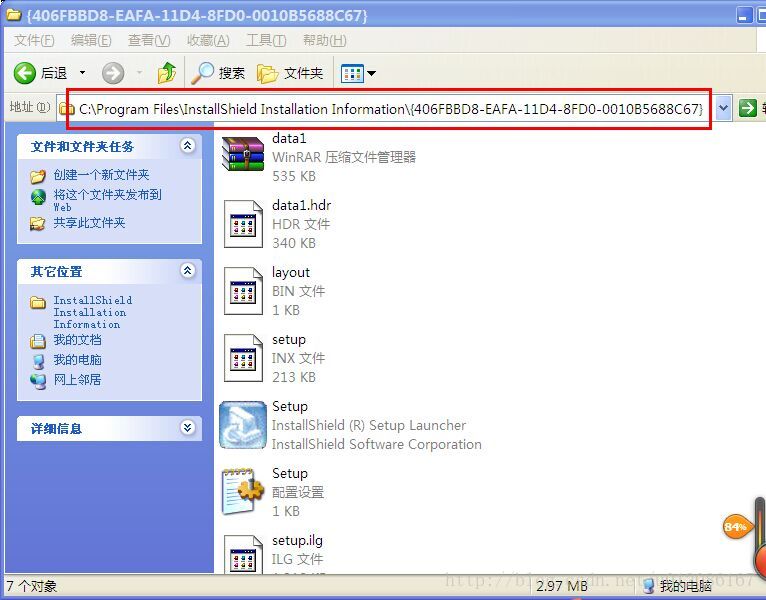The height and width of the screenshot is (600, 766).
Task: Click the layout file name
Action: pyautogui.click(x=291, y=272)
